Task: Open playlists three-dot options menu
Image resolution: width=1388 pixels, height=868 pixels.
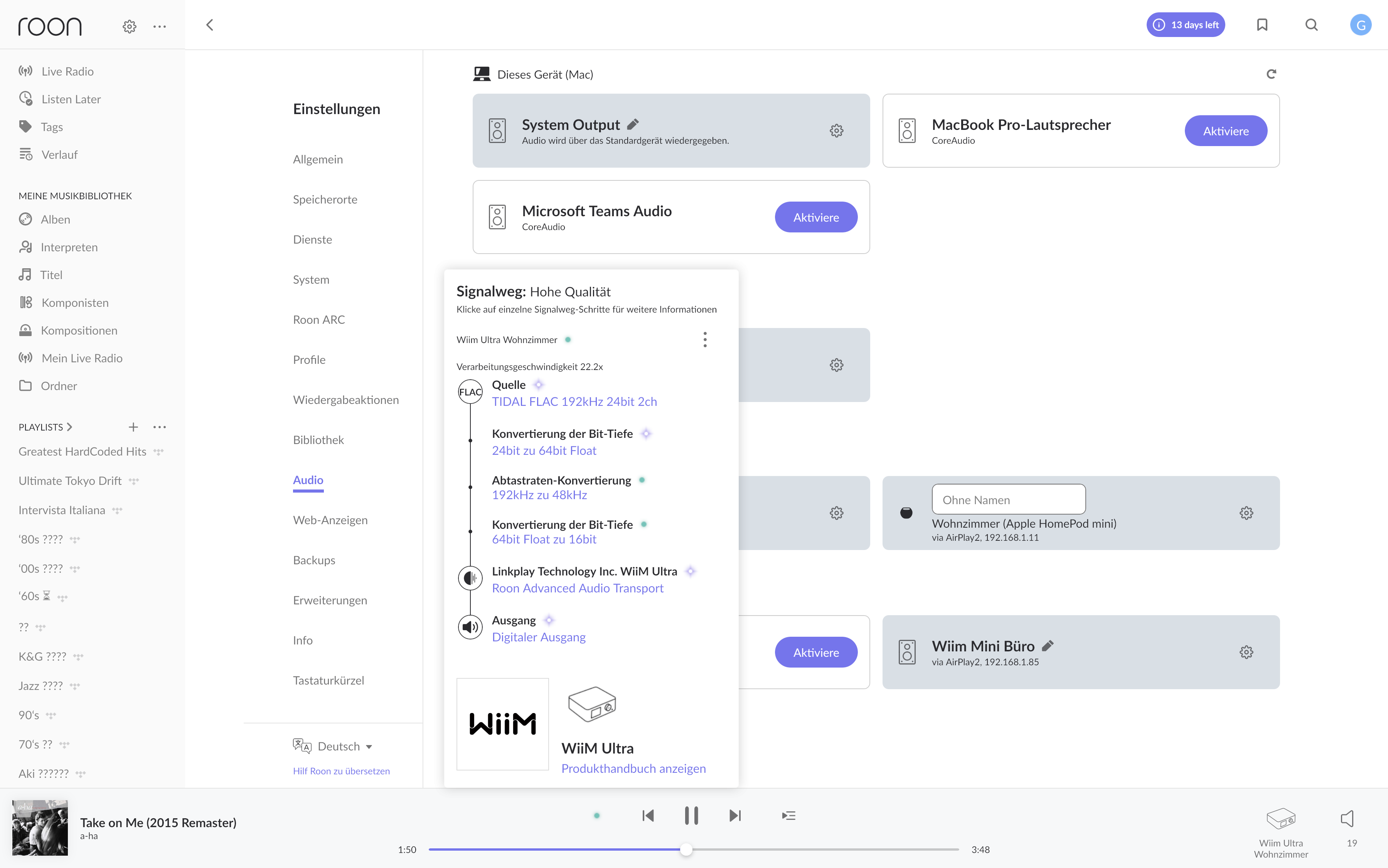Action: [x=160, y=427]
